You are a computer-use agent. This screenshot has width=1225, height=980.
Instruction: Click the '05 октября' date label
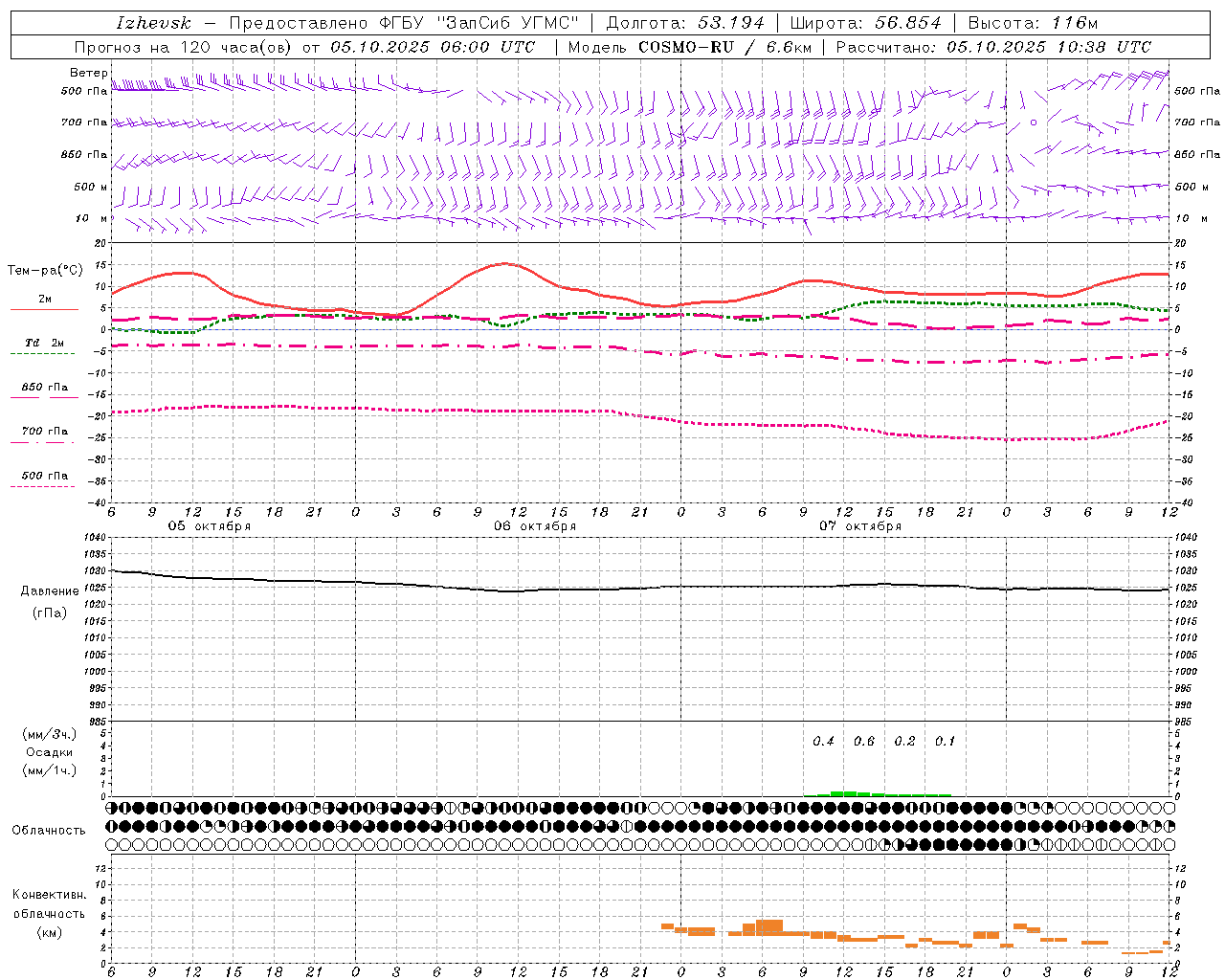(210, 526)
